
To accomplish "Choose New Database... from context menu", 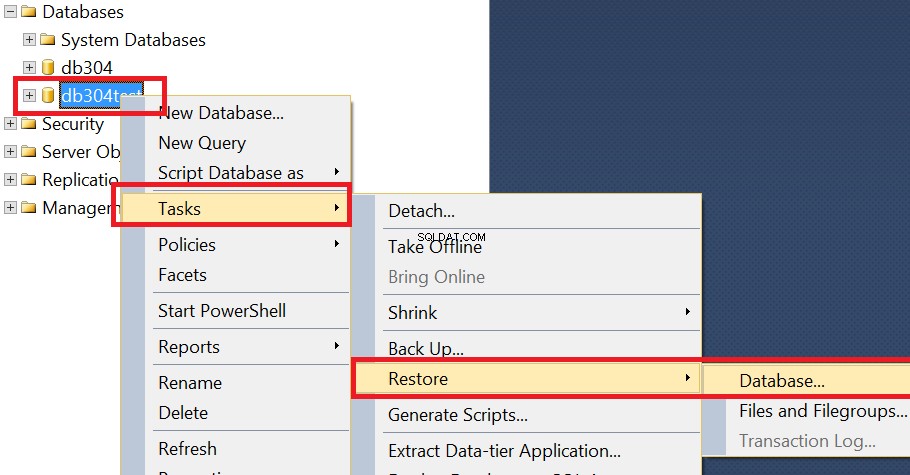I will click(235, 113).
